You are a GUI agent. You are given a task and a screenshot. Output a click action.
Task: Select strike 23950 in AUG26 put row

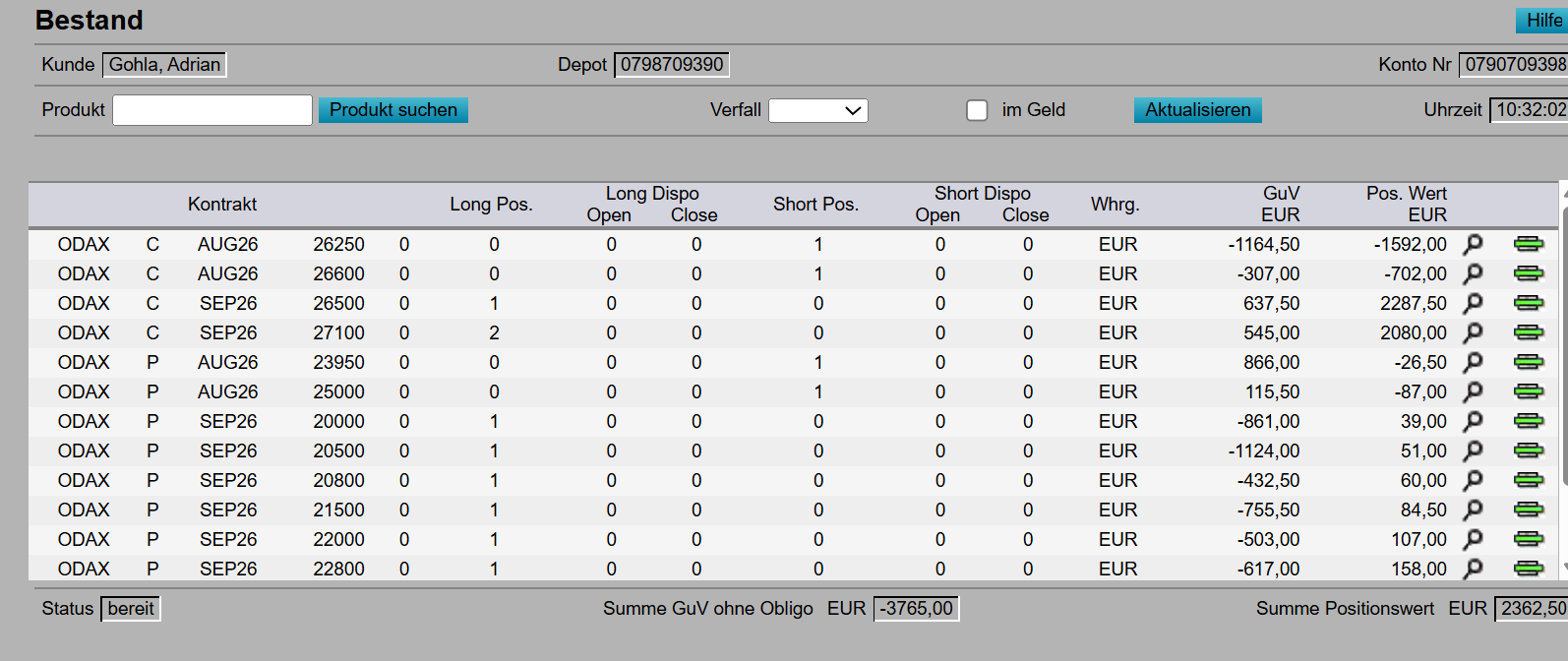pyautogui.click(x=338, y=362)
